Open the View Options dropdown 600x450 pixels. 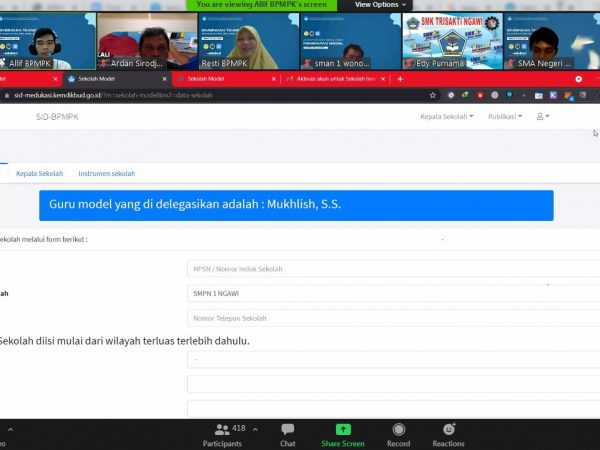click(x=380, y=5)
